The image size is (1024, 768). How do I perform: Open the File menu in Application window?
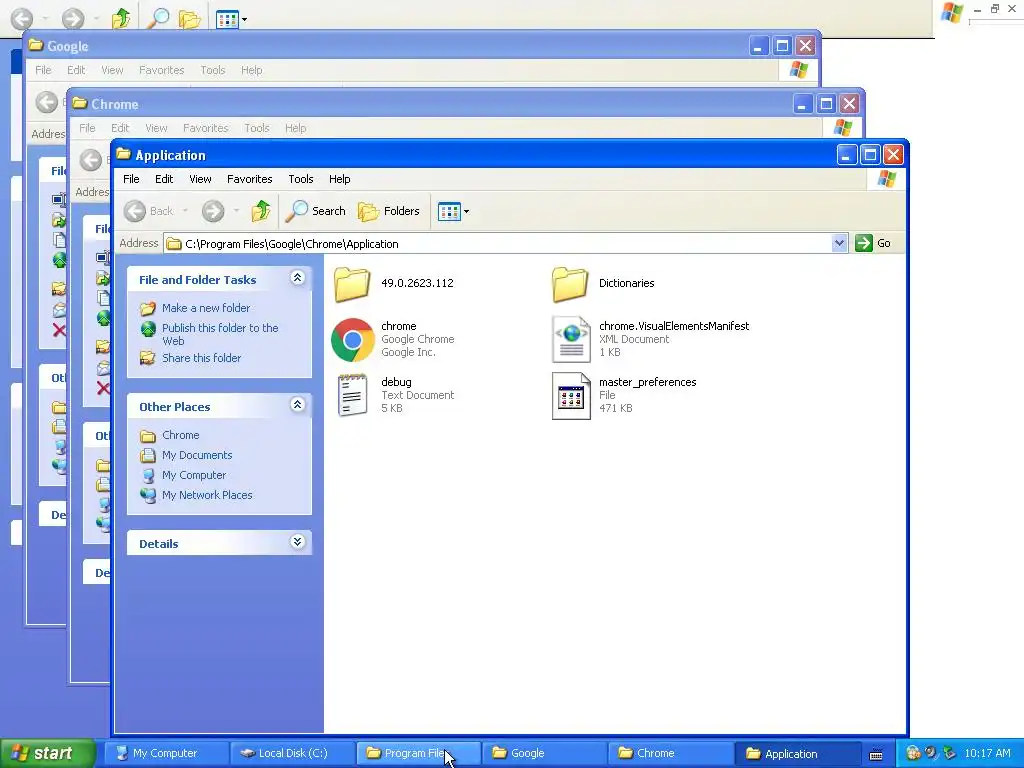tap(131, 179)
